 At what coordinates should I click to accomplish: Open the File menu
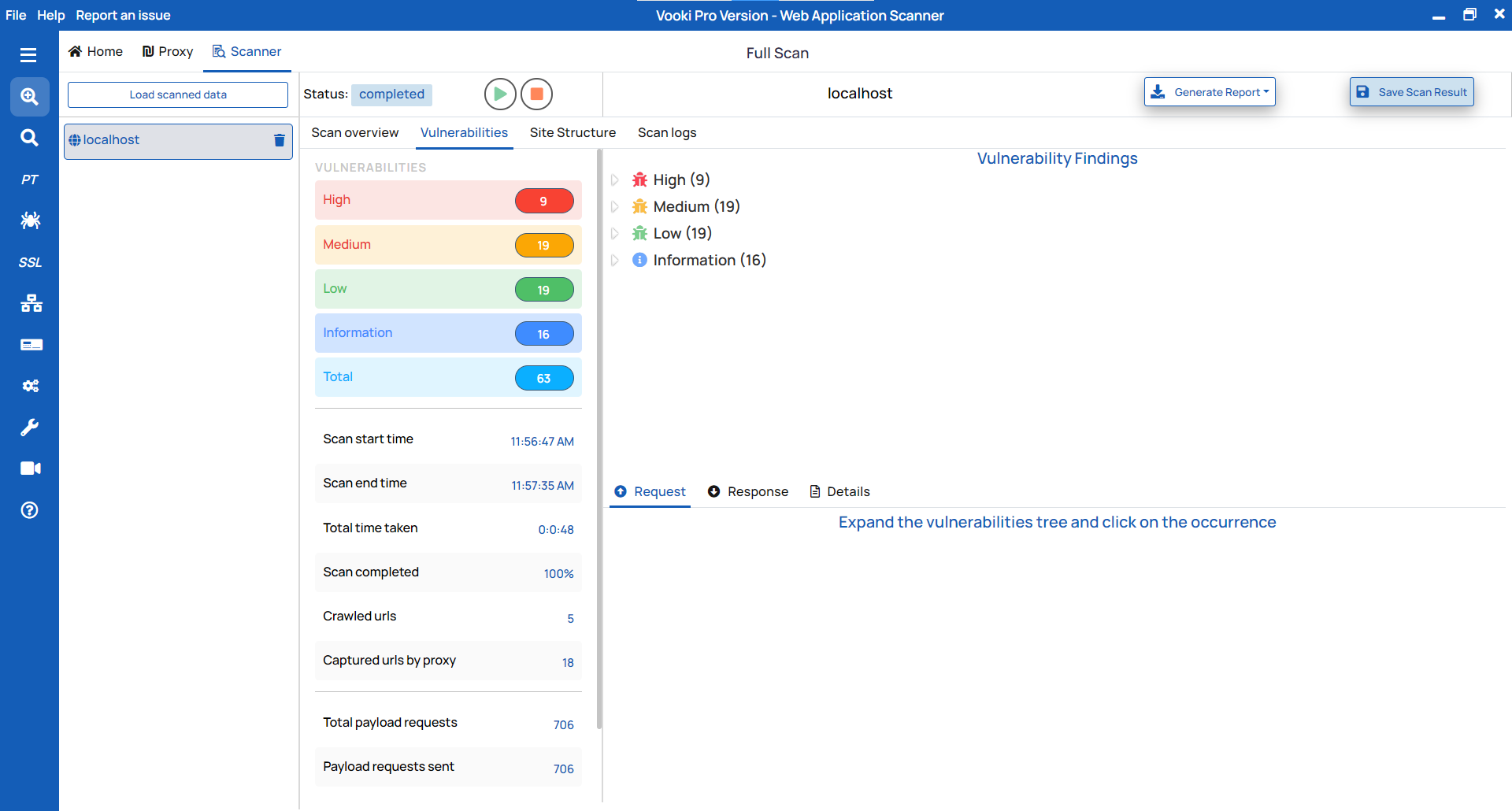tap(16, 15)
